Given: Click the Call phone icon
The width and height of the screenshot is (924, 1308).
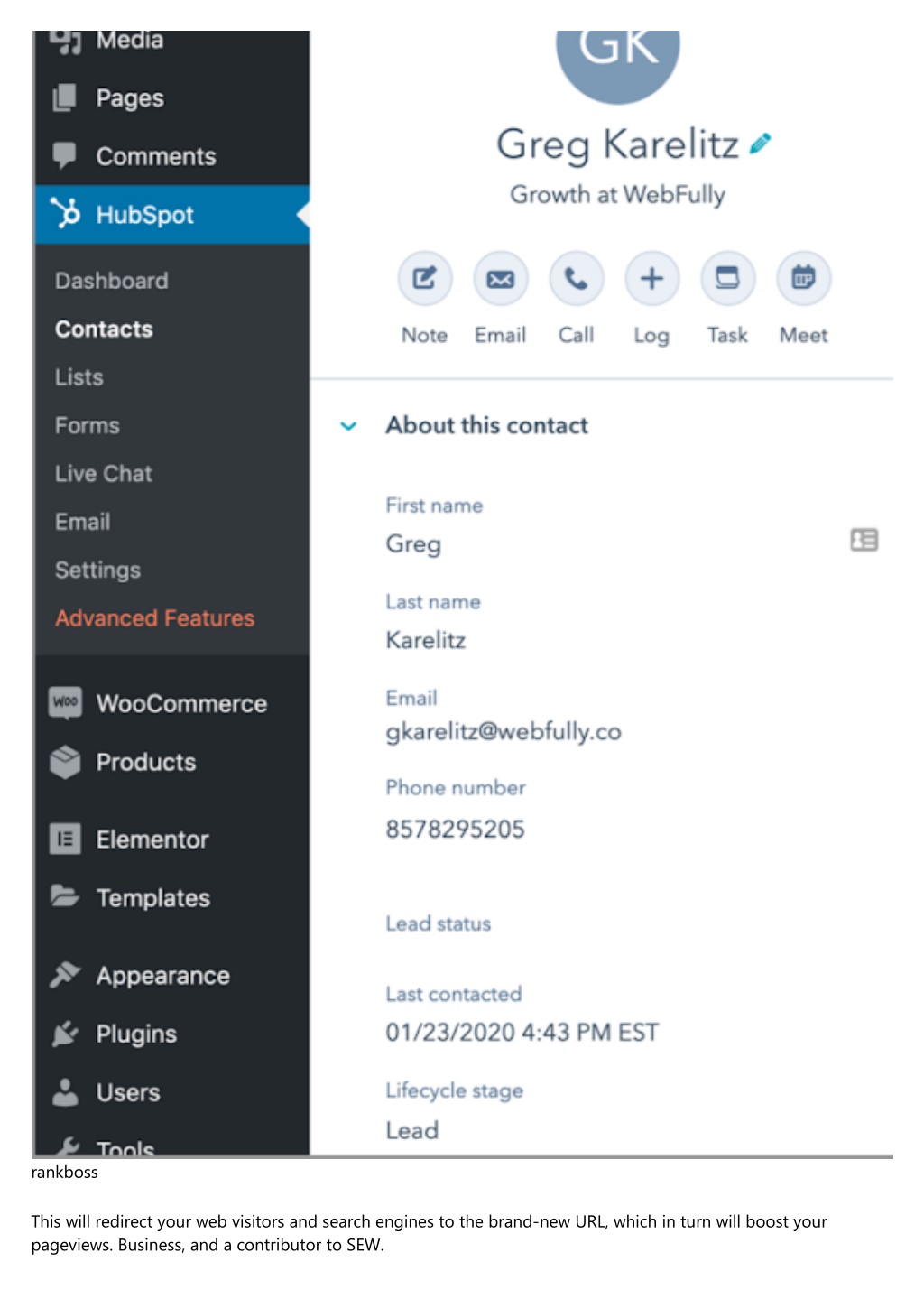Looking at the screenshot, I should pyautogui.click(x=576, y=278).
